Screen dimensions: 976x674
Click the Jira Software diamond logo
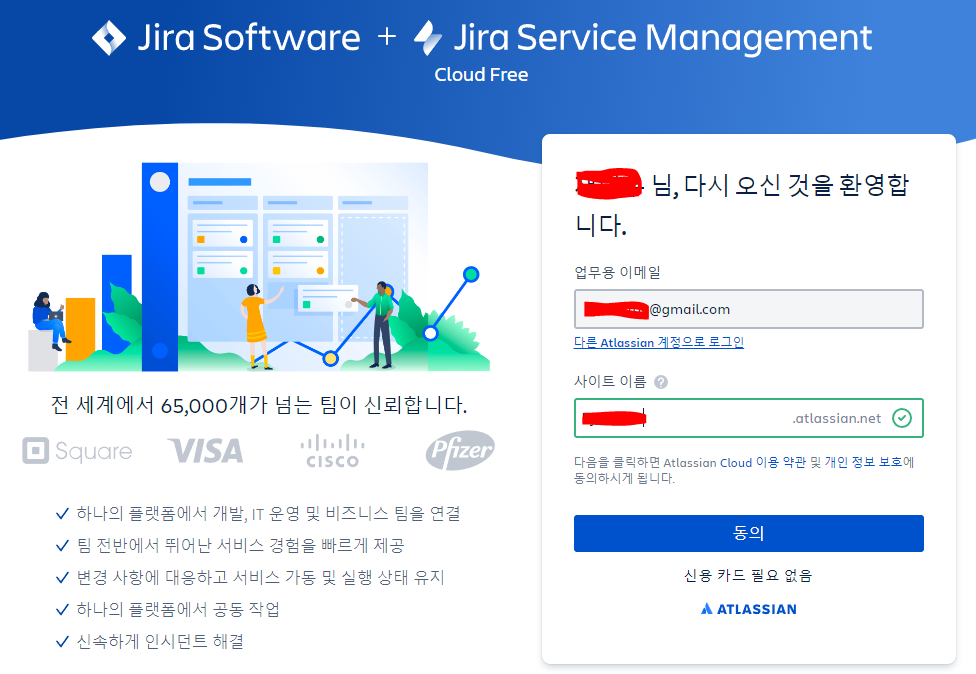tap(108, 36)
